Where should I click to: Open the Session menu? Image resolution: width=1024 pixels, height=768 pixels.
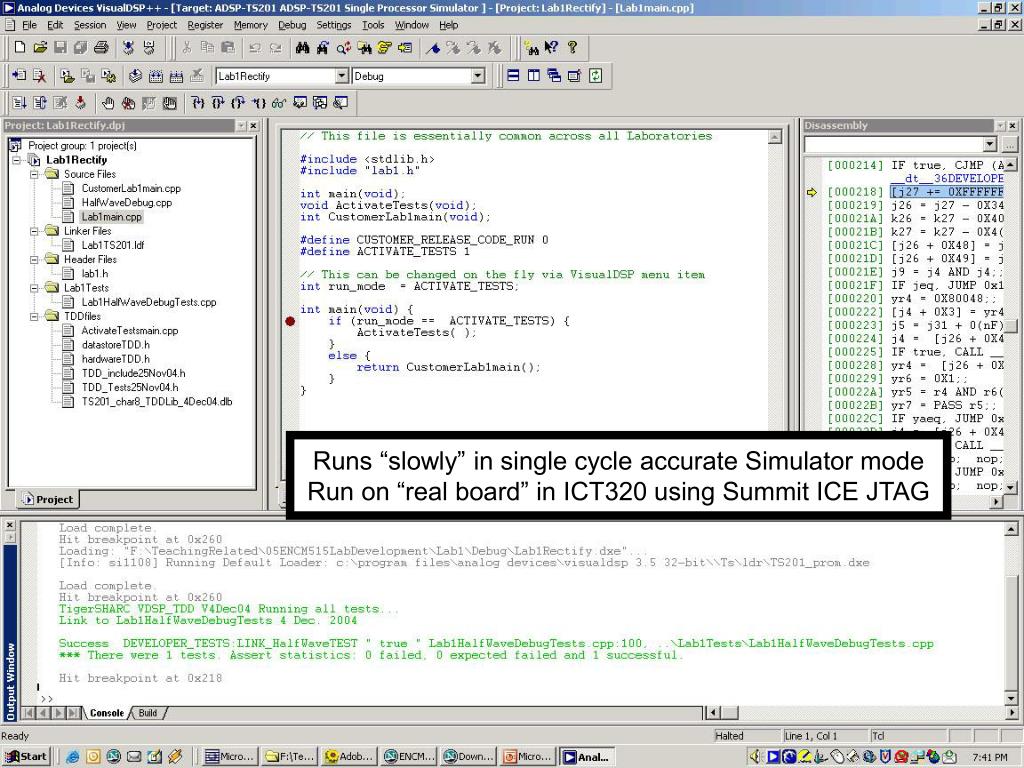tap(90, 25)
